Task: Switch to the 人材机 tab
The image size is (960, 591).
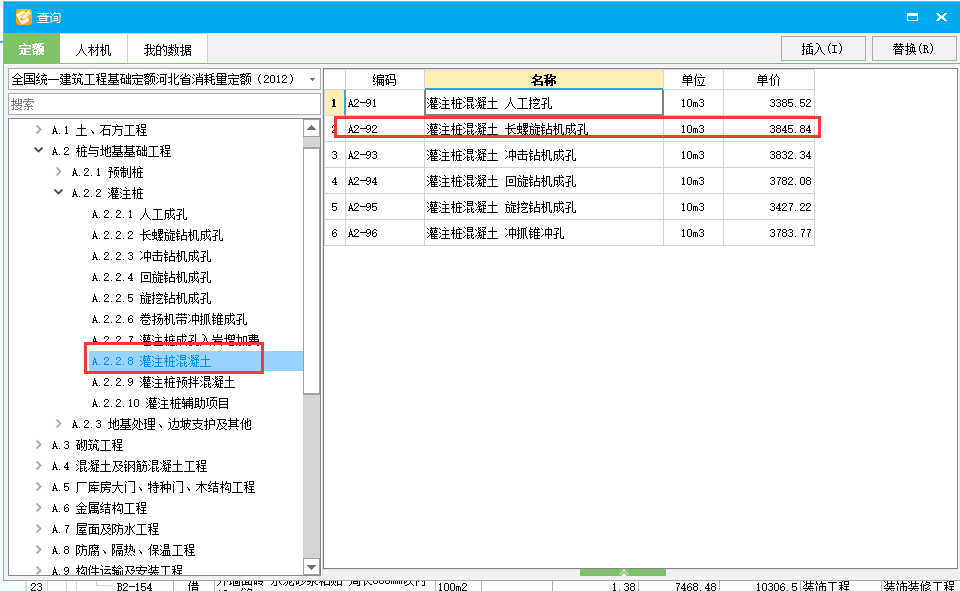Action: click(93, 50)
